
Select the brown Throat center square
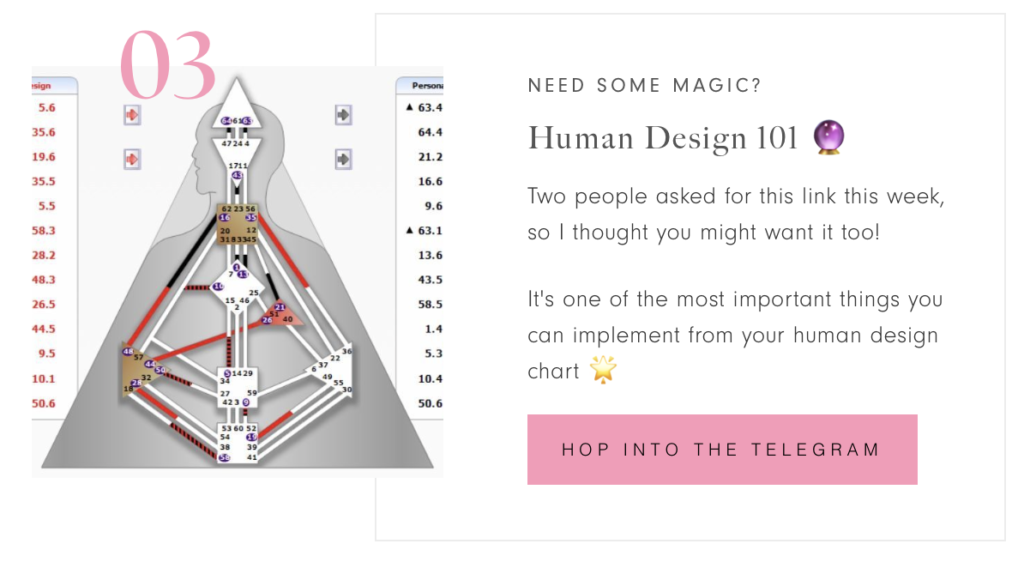tap(237, 224)
